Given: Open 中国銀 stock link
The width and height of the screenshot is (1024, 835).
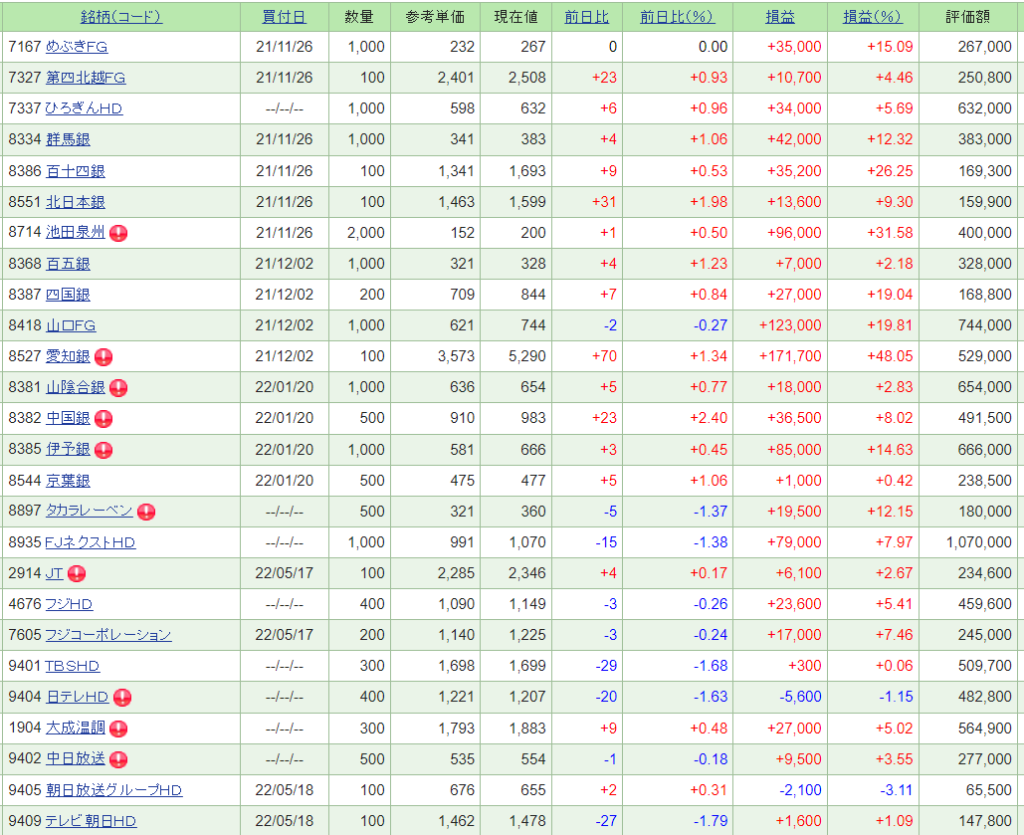Looking at the screenshot, I should point(68,418).
